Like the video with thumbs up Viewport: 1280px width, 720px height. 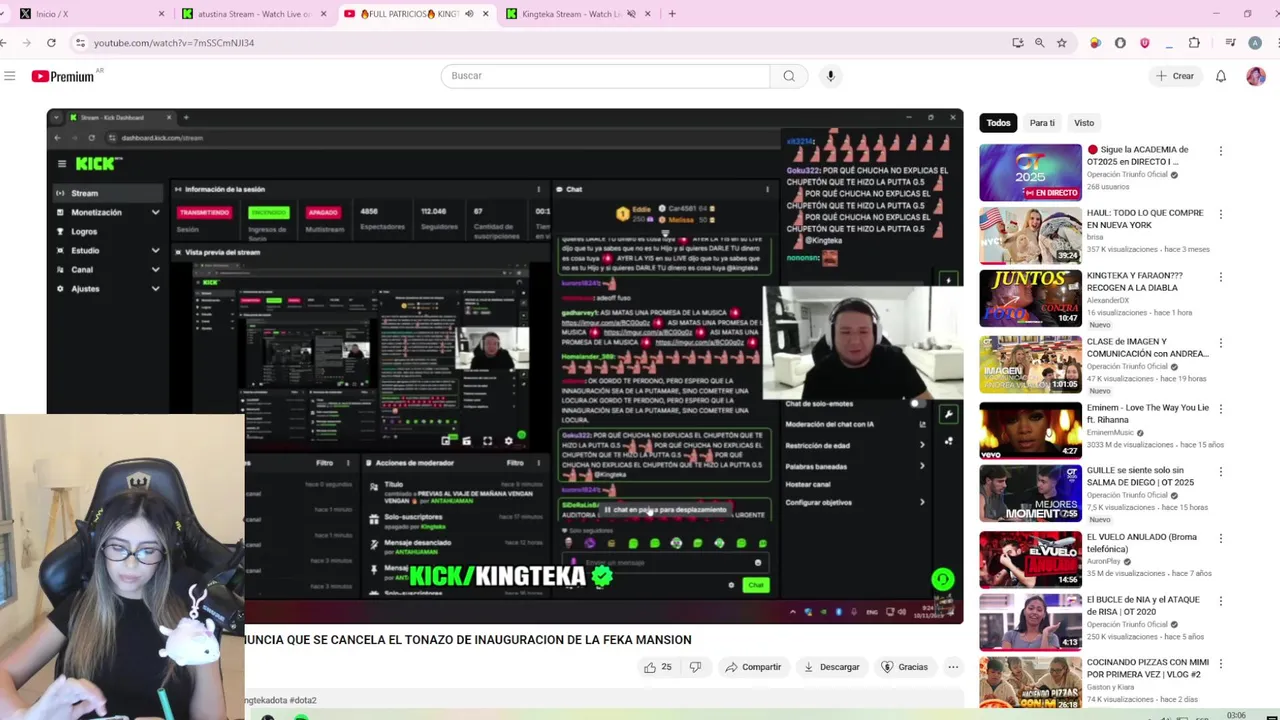[658, 667]
